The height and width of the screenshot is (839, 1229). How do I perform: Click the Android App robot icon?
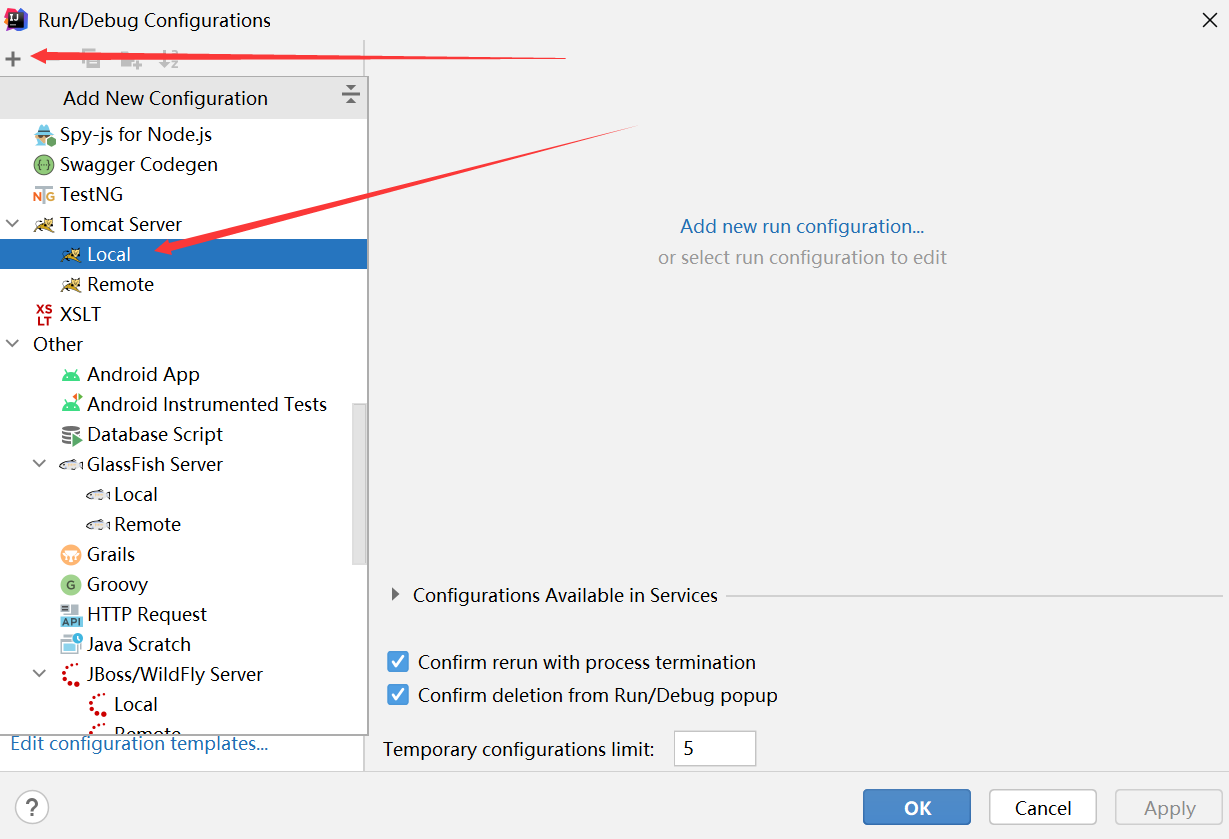[x=71, y=375]
